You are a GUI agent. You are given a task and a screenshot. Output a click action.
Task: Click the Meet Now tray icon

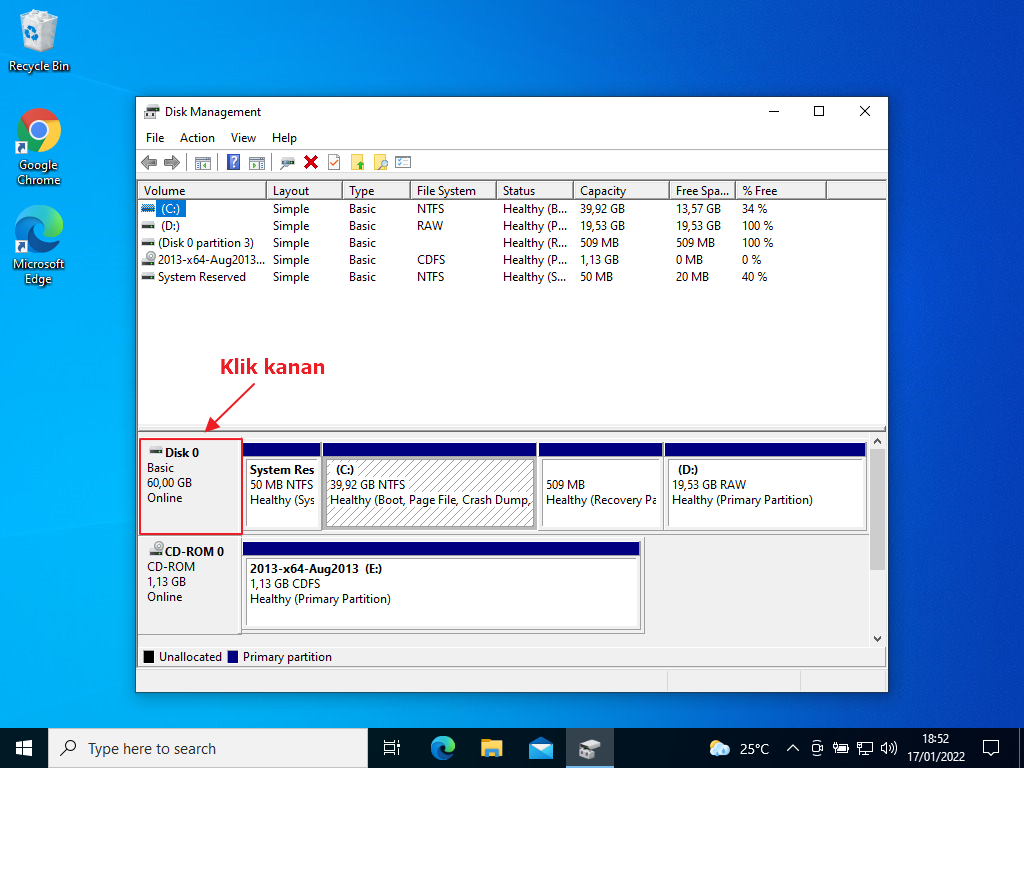pyautogui.click(x=817, y=749)
